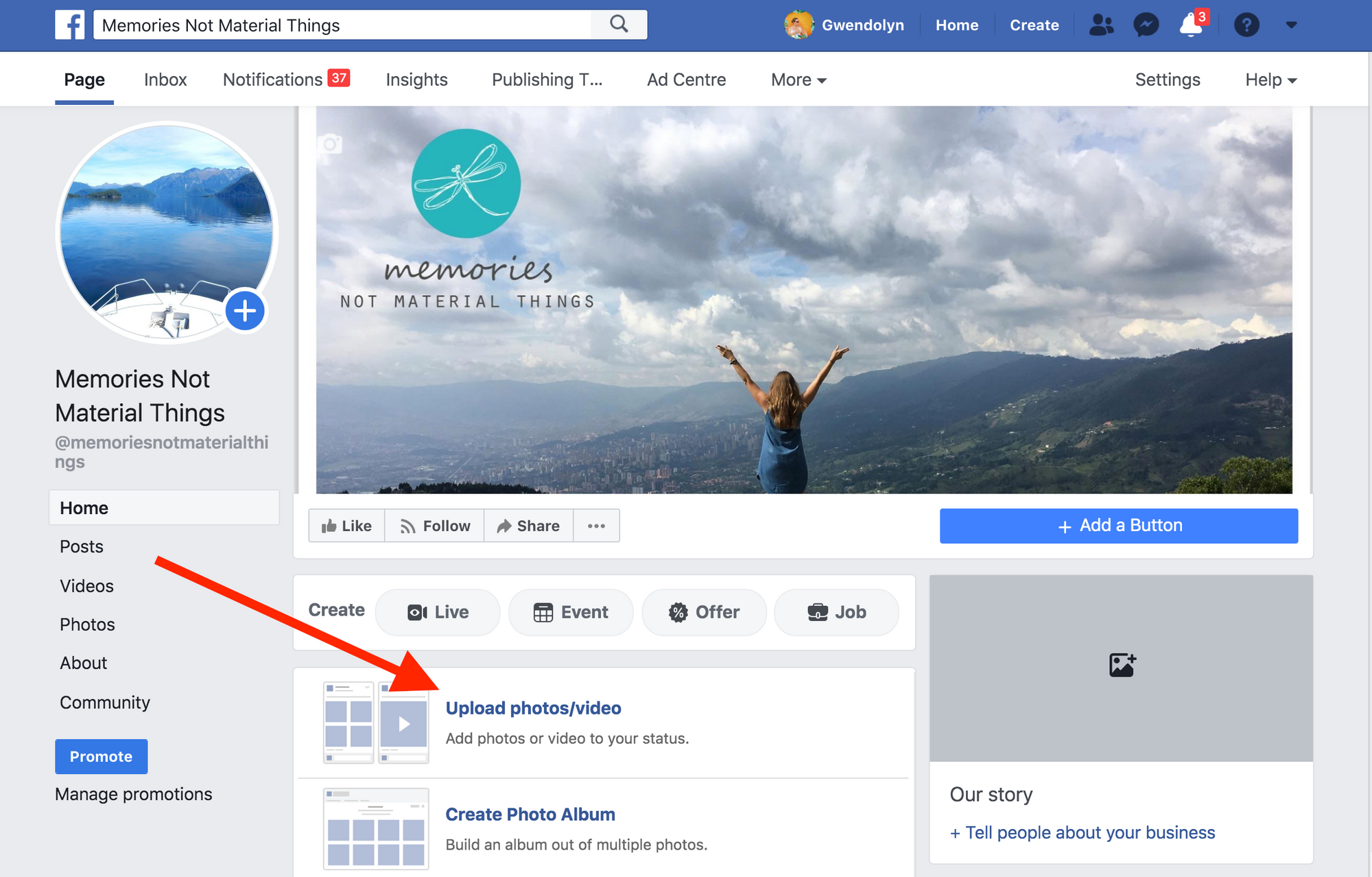Image resolution: width=1372 pixels, height=877 pixels.
Task: Toggle the Like button on the page
Action: point(346,526)
